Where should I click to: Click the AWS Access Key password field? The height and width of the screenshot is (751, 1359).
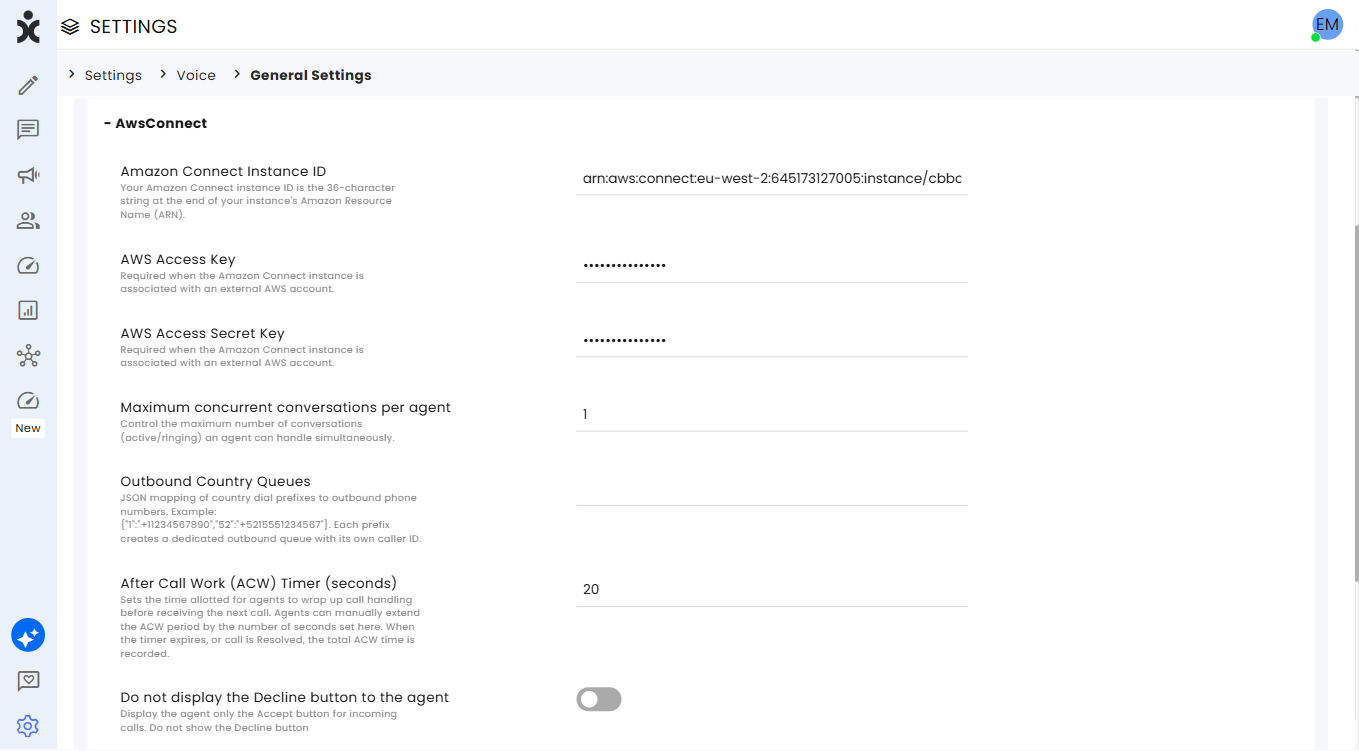[772, 266]
